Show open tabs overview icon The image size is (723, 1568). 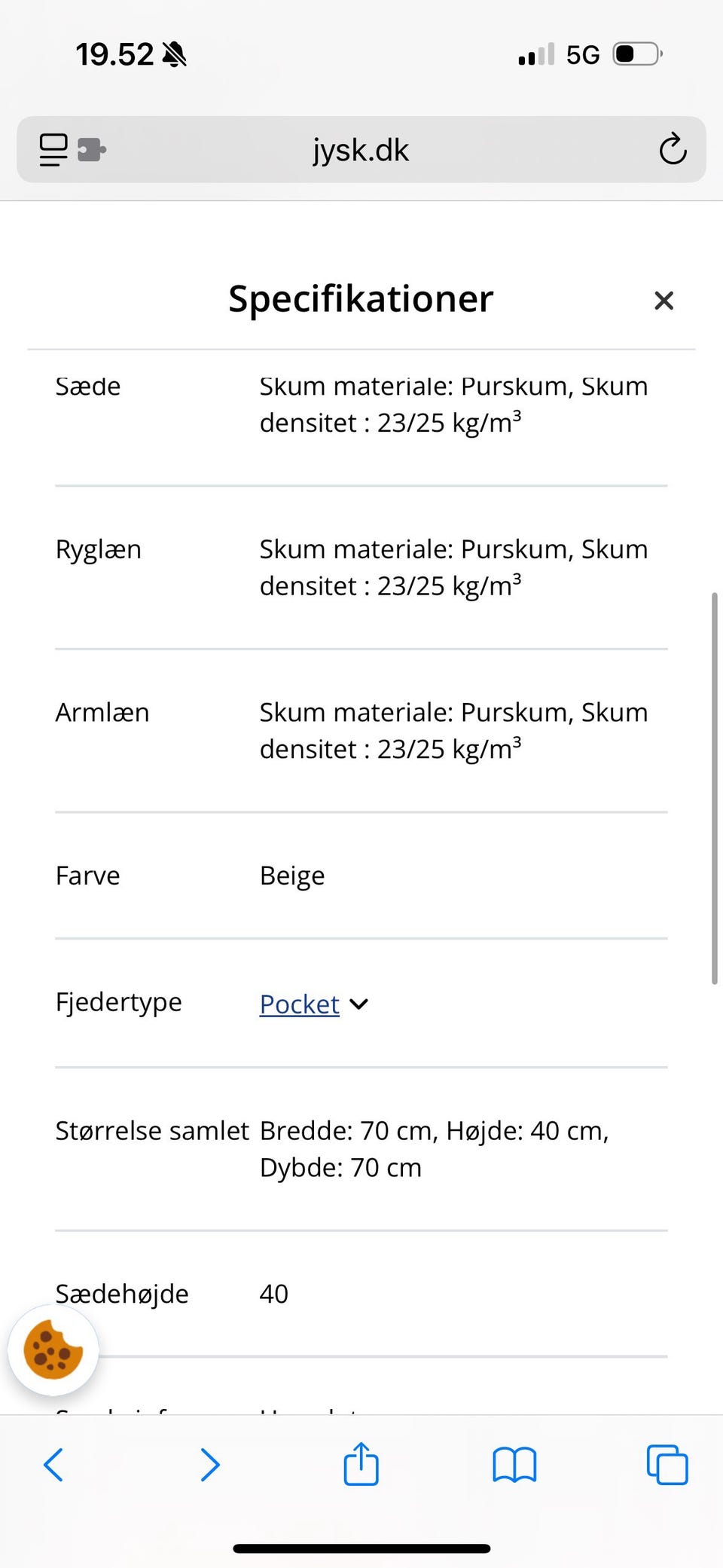(x=667, y=1466)
